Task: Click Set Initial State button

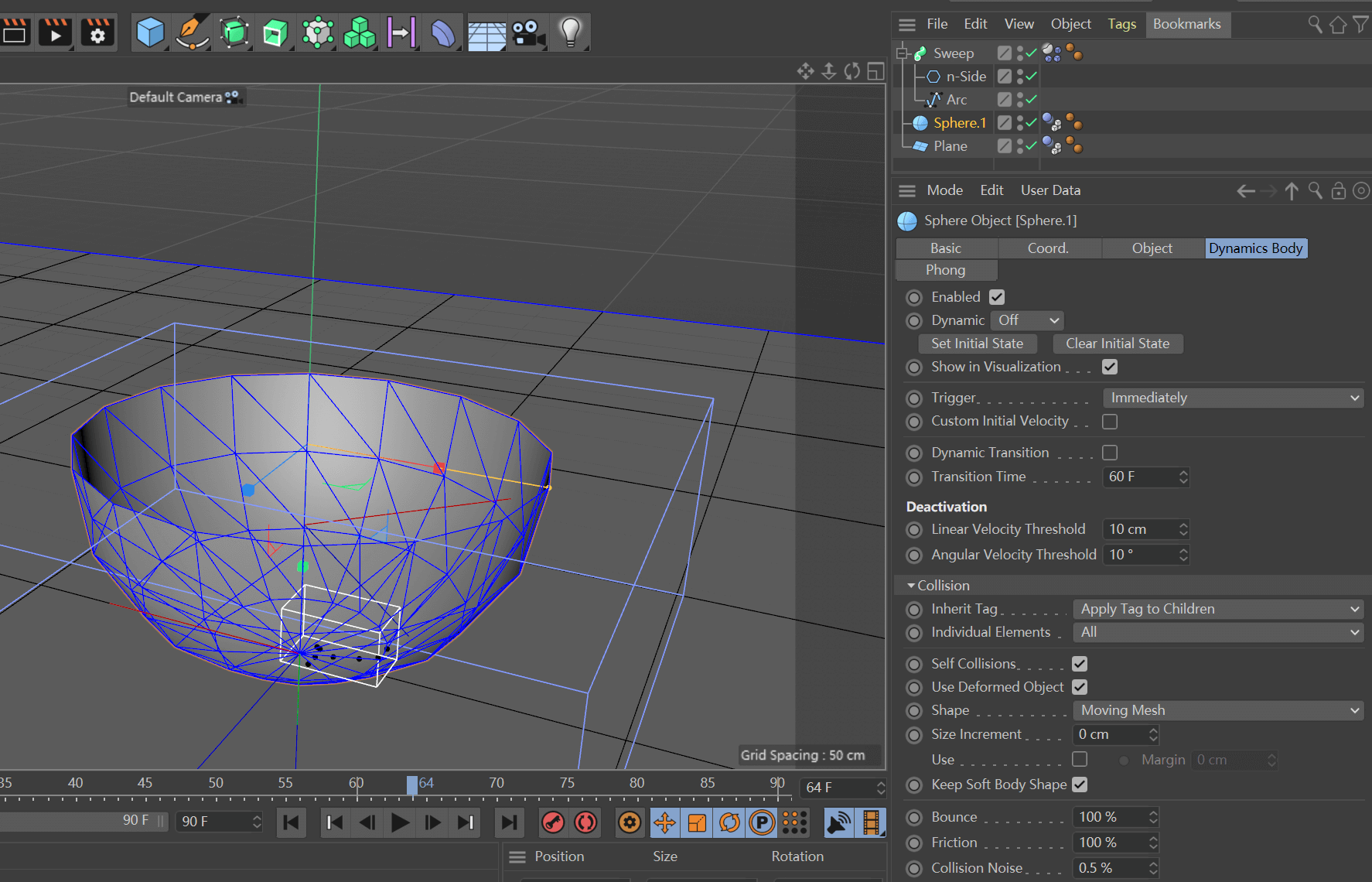Action: coord(978,344)
